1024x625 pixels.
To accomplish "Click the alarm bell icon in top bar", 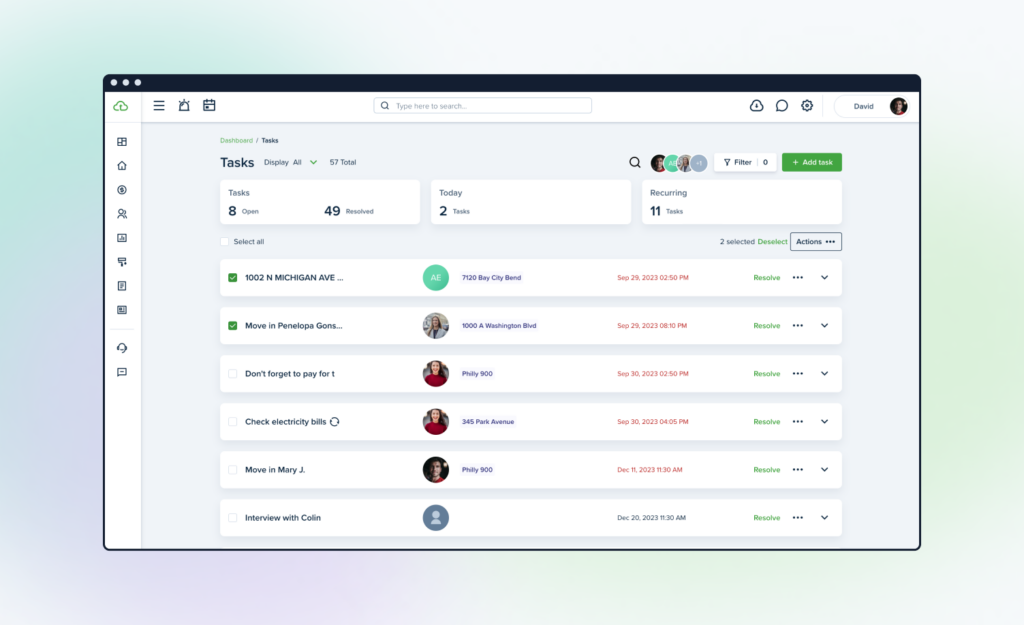I will pyautogui.click(x=184, y=105).
